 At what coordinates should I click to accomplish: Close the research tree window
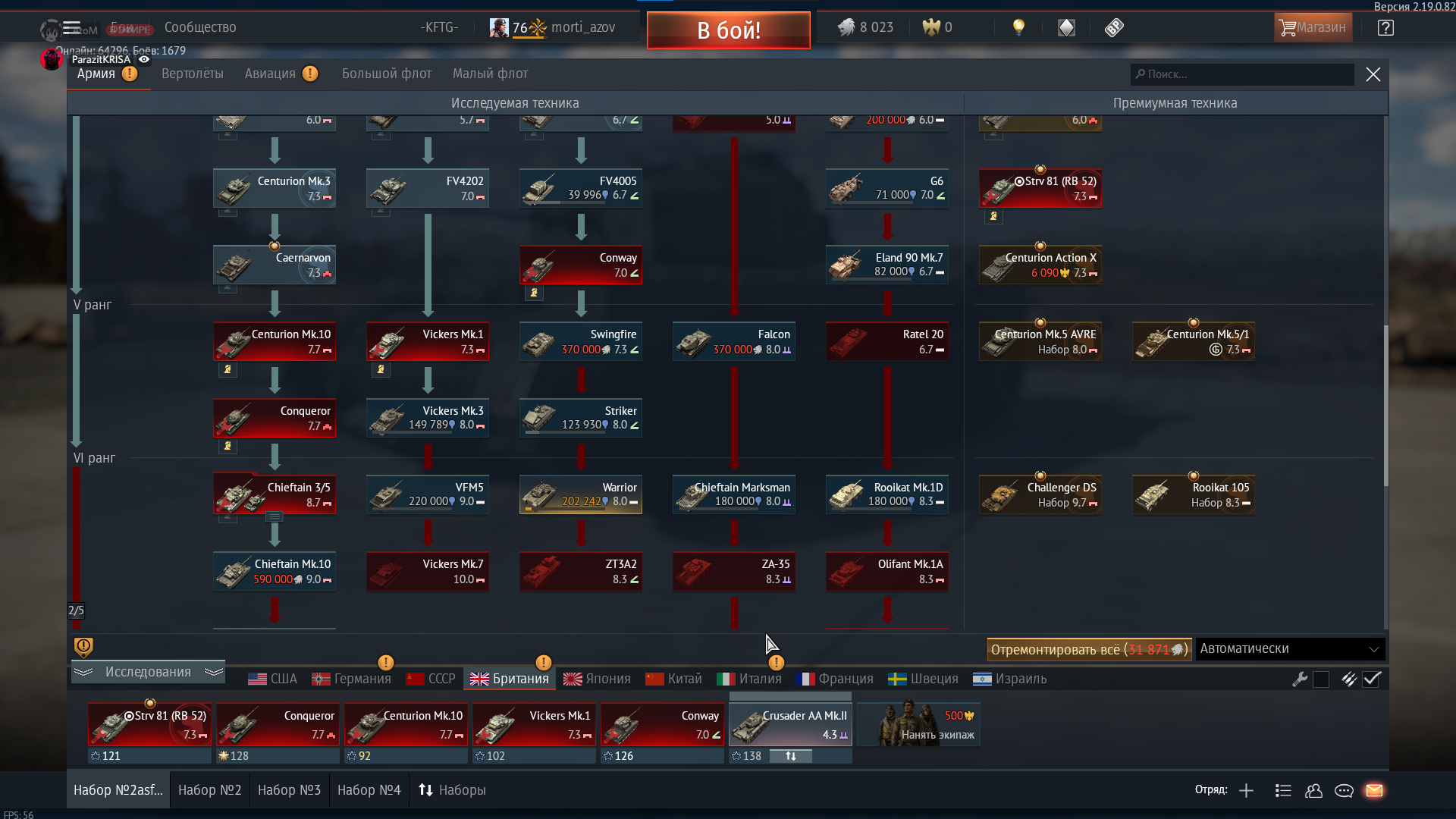point(1373,74)
